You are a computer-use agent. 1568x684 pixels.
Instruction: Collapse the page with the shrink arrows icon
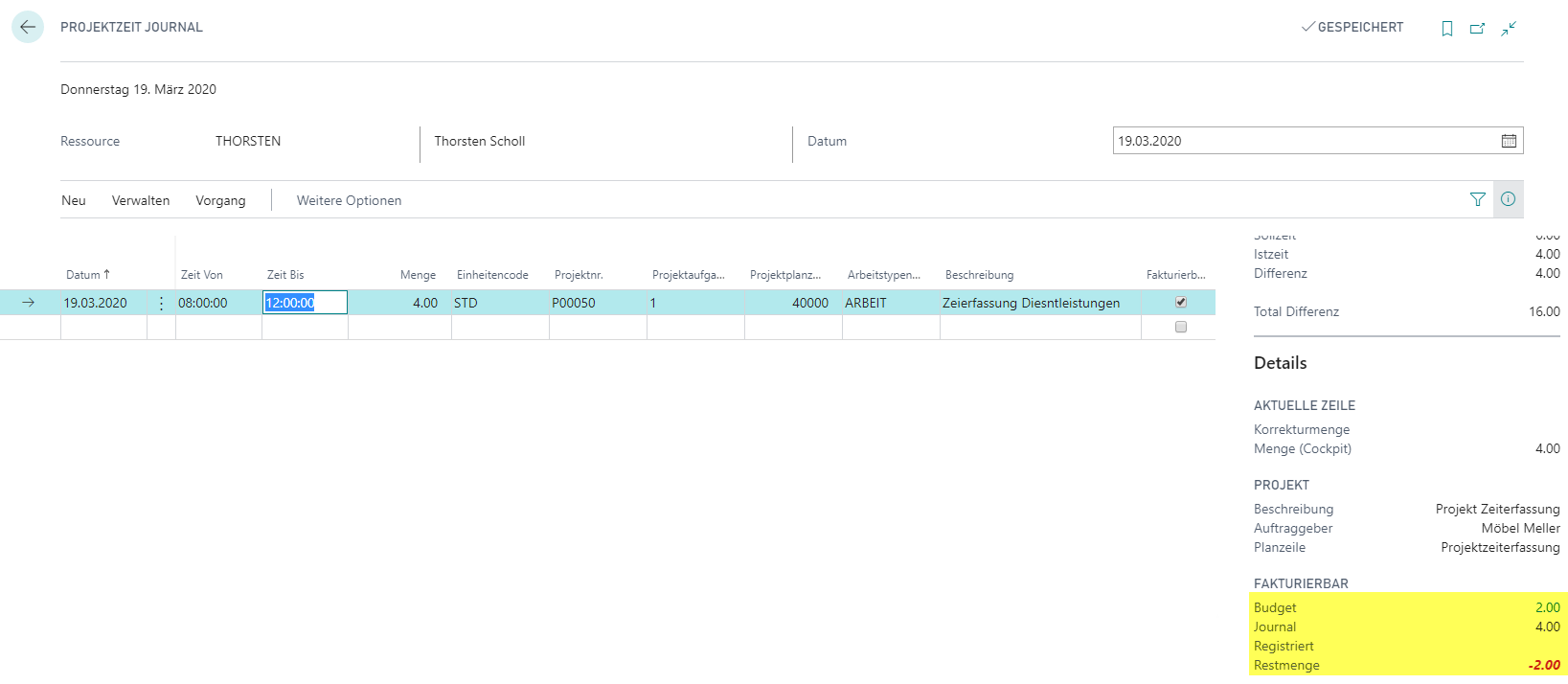coord(1509,29)
